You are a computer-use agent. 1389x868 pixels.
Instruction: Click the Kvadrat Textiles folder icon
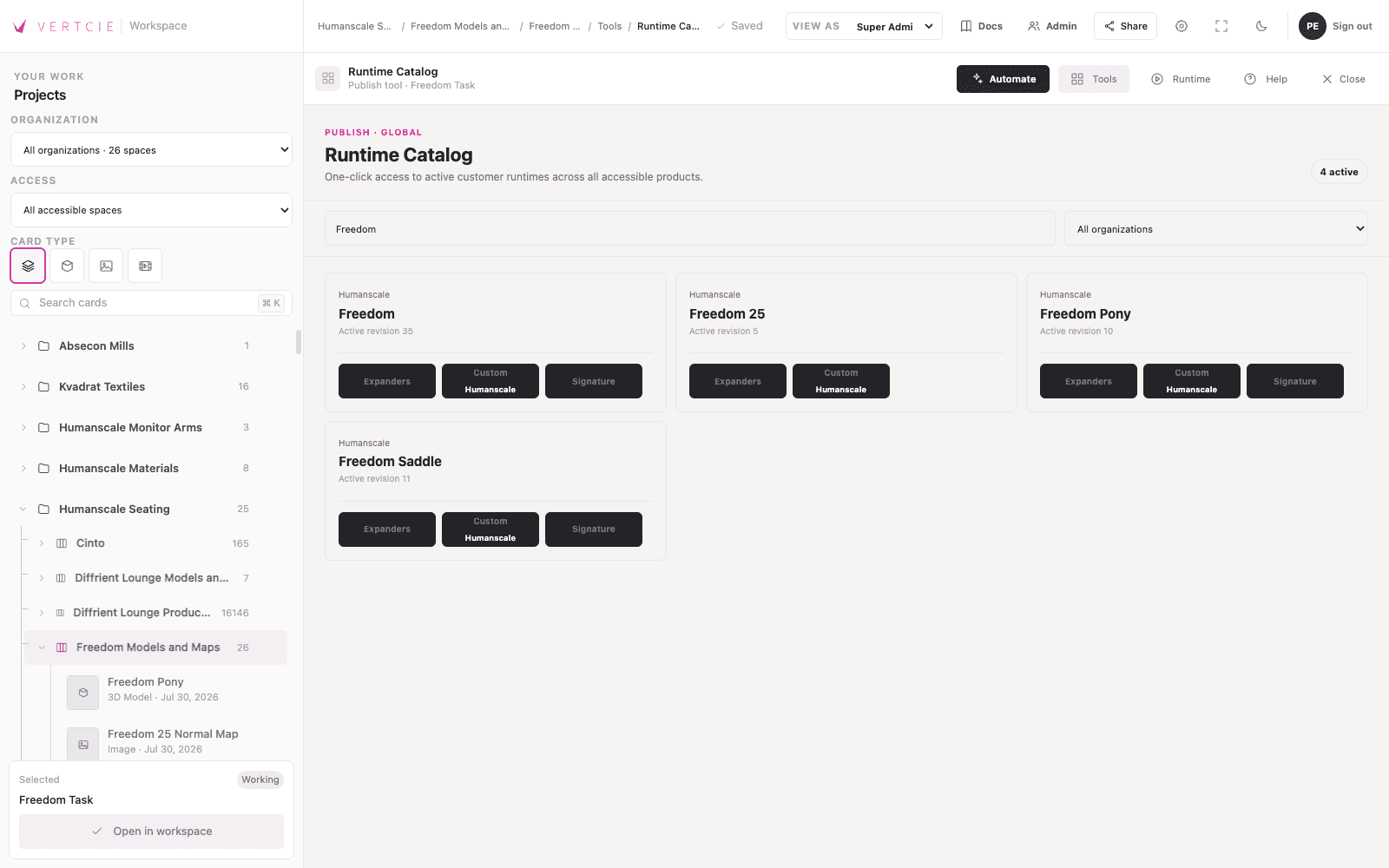point(43,386)
